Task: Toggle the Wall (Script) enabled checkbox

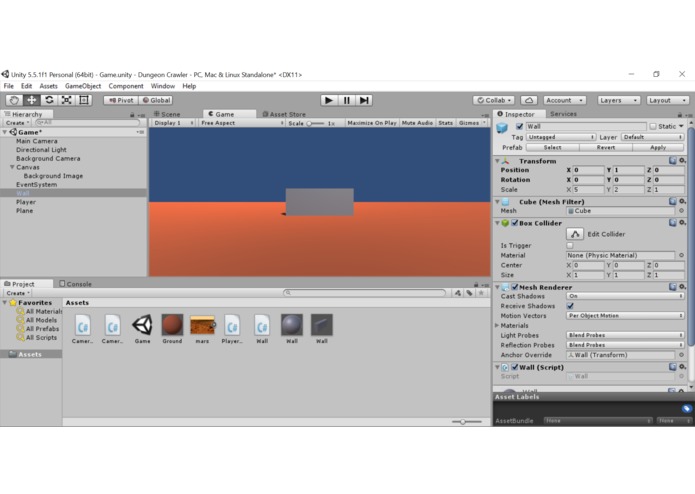Action: (515, 367)
